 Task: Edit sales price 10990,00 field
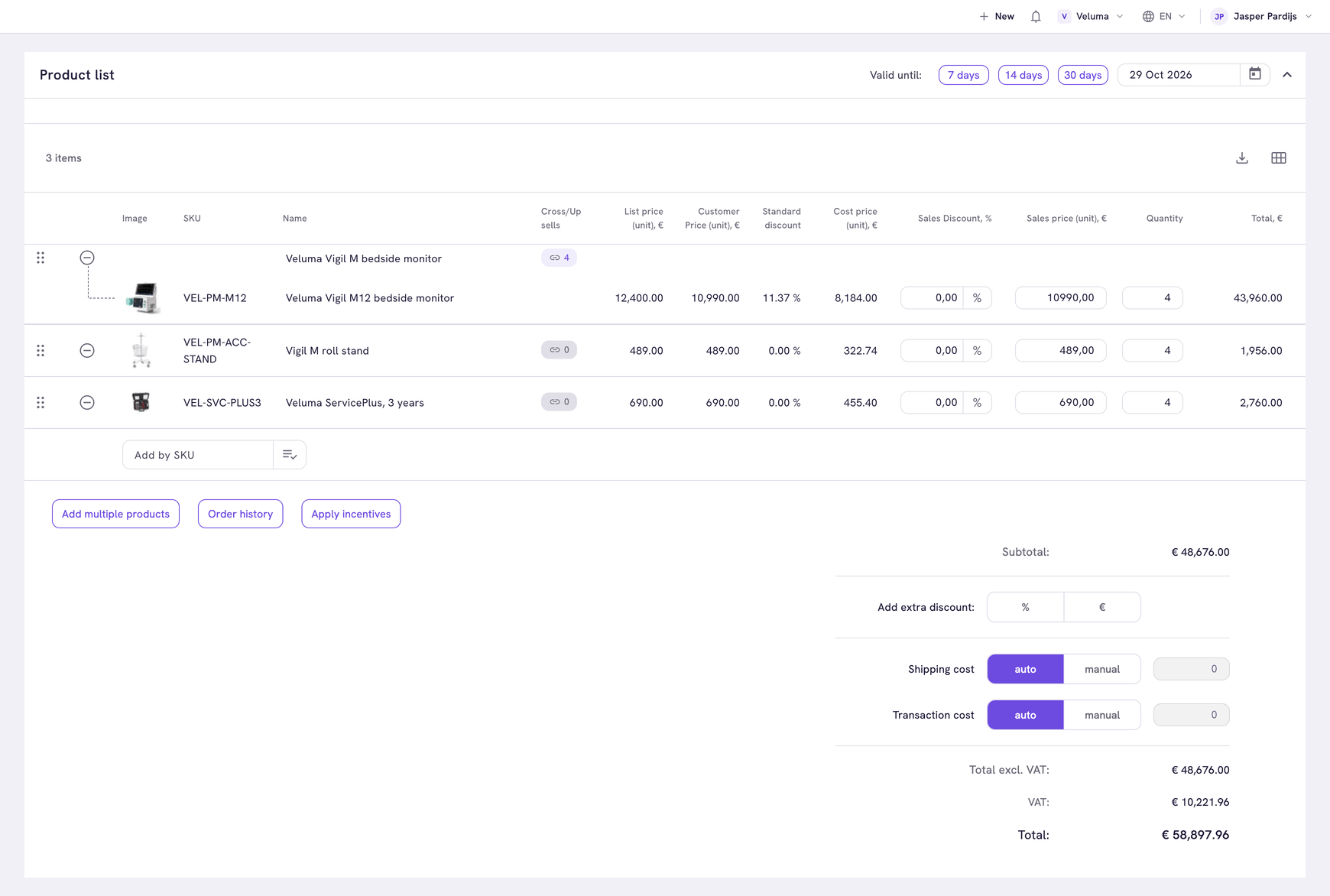[x=1061, y=297]
